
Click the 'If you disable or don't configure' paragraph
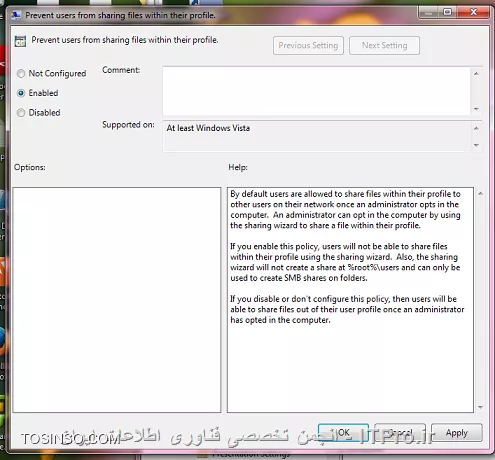(x=347, y=309)
